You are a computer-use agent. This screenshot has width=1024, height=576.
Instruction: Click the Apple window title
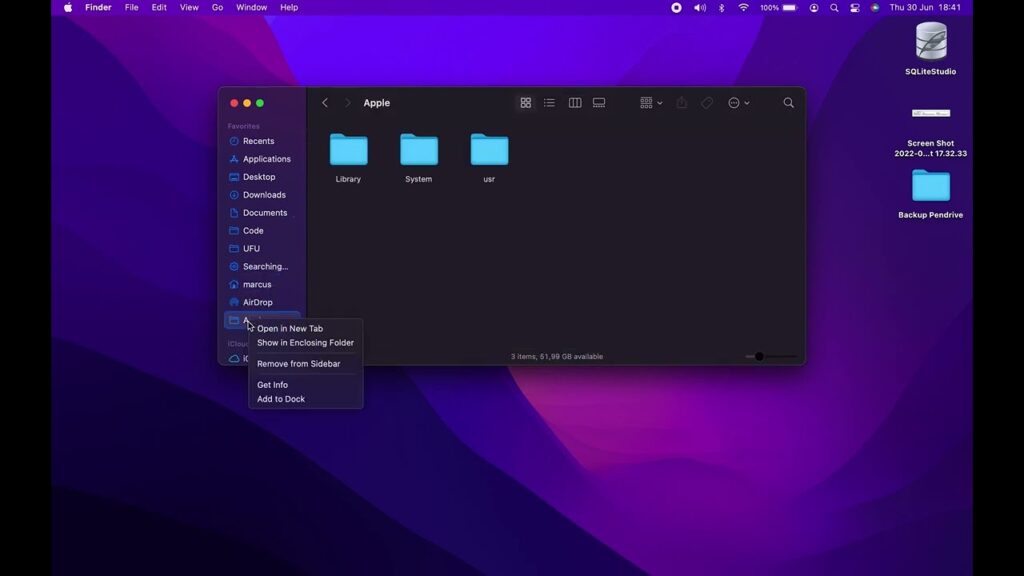tap(377, 103)
